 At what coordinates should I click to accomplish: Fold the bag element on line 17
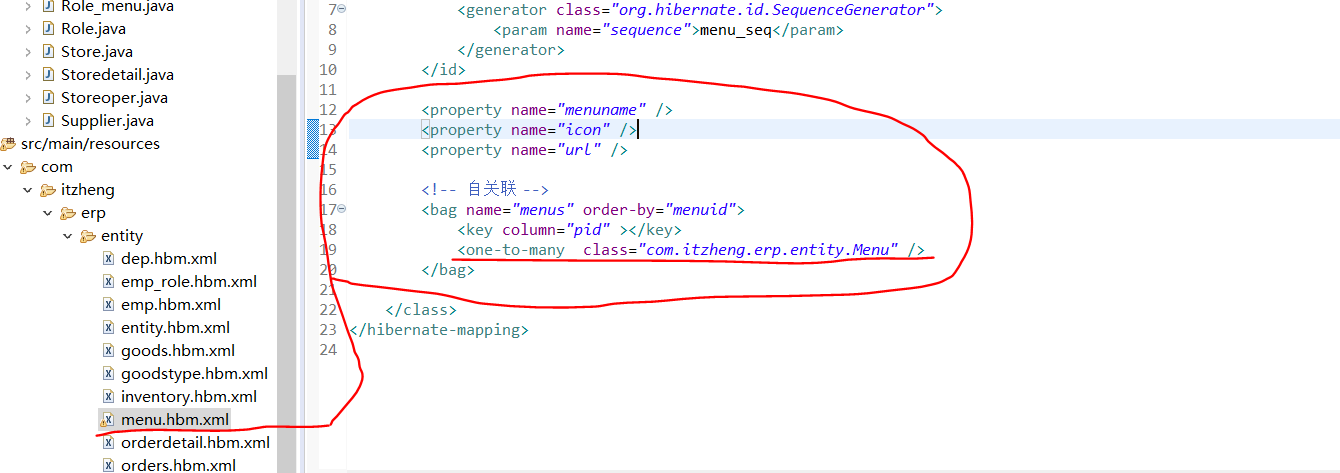pyautogui.click(x=342, y=210)
